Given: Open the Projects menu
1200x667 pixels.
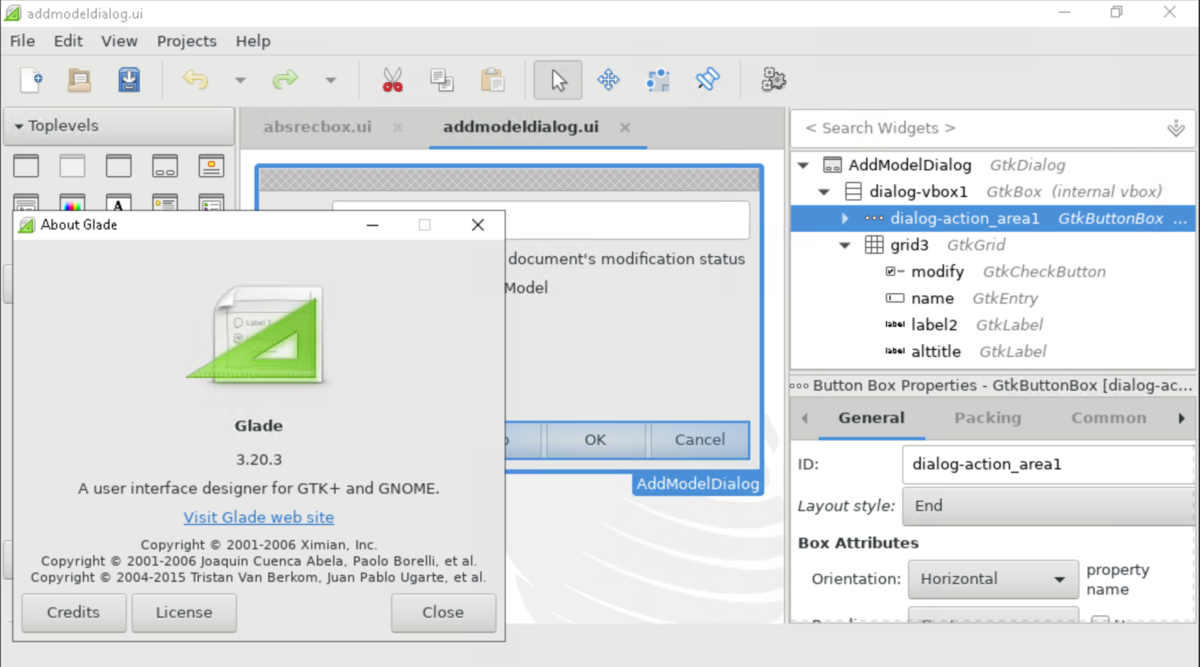Looking at the screenshot, I should click(186, 41).
